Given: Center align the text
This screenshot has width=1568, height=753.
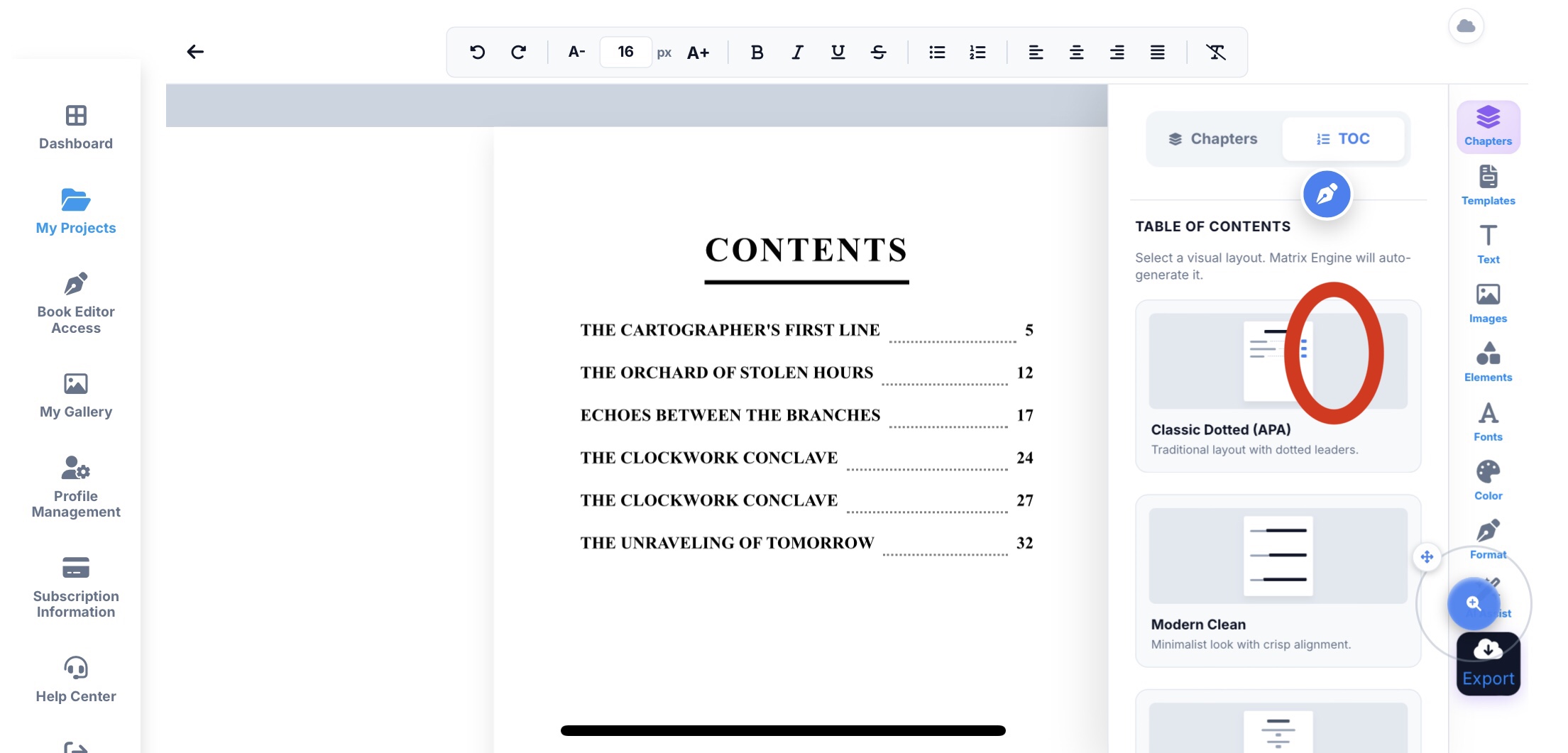Looking at the screenshot, I should point(1076,52).
